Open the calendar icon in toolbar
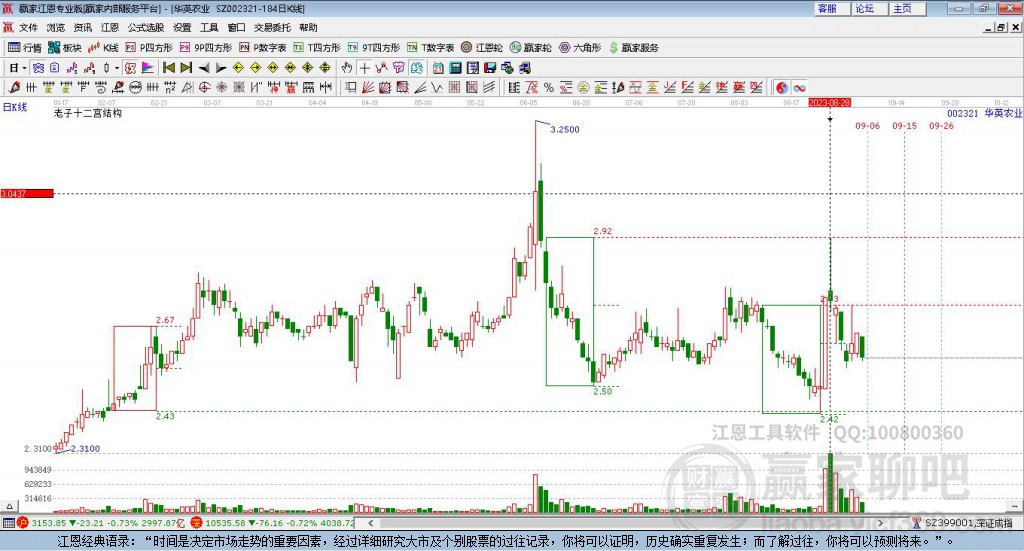 coord(438,68)
